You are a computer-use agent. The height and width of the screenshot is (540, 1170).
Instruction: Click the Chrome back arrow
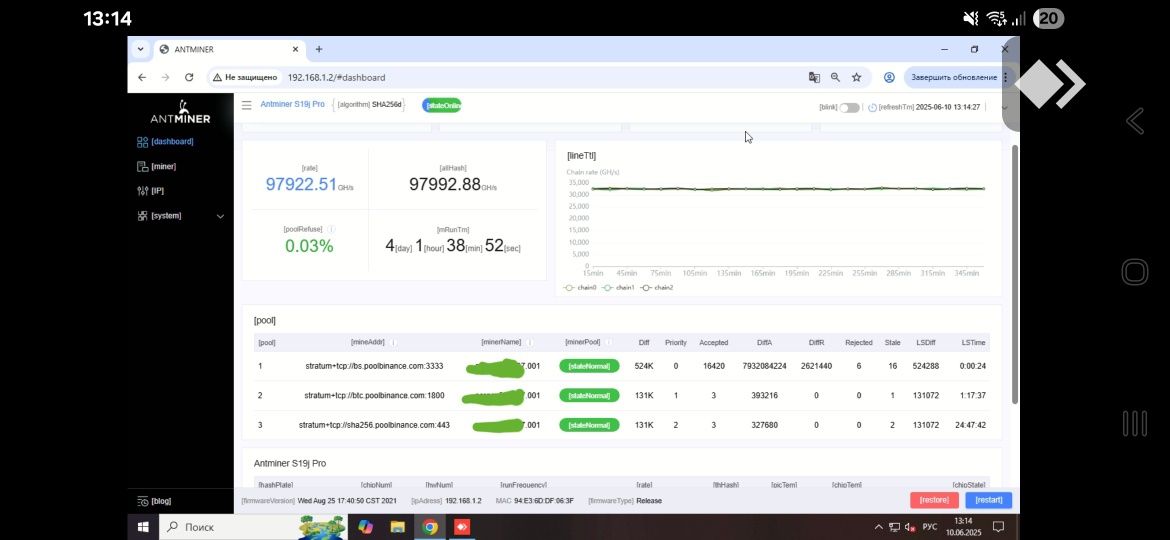click(142, 78)
